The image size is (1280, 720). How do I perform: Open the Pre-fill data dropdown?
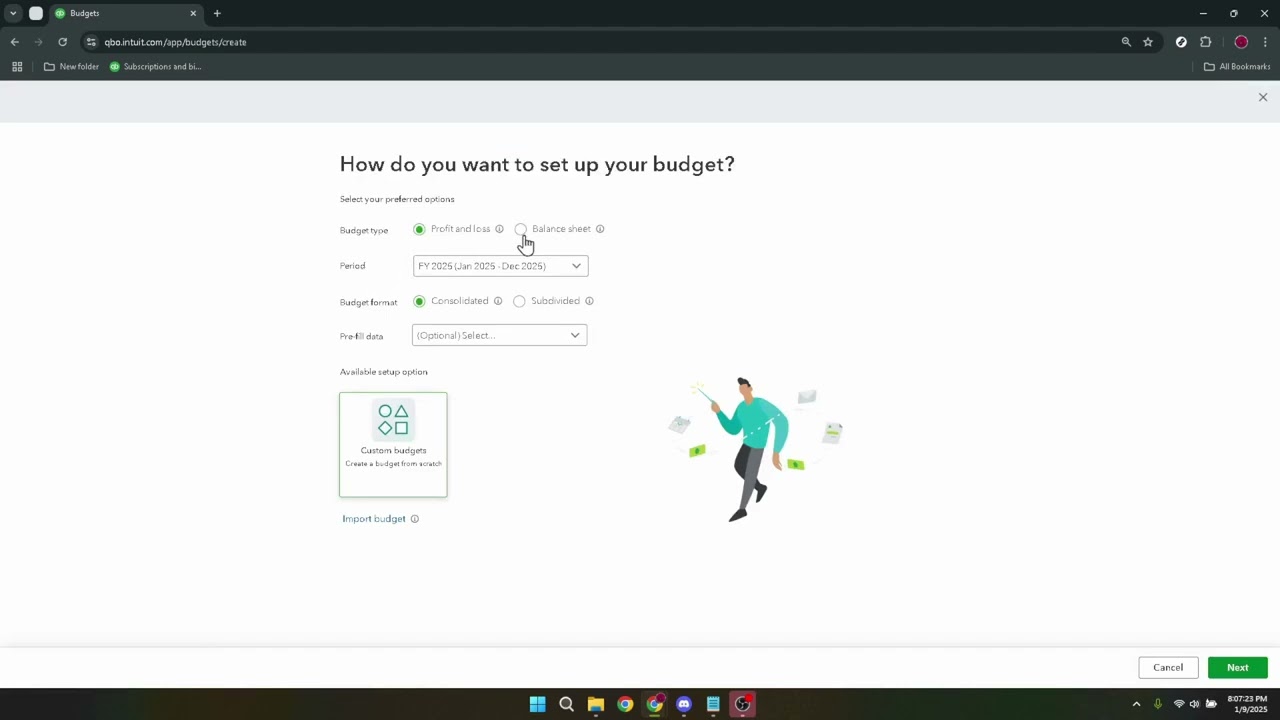499,335
